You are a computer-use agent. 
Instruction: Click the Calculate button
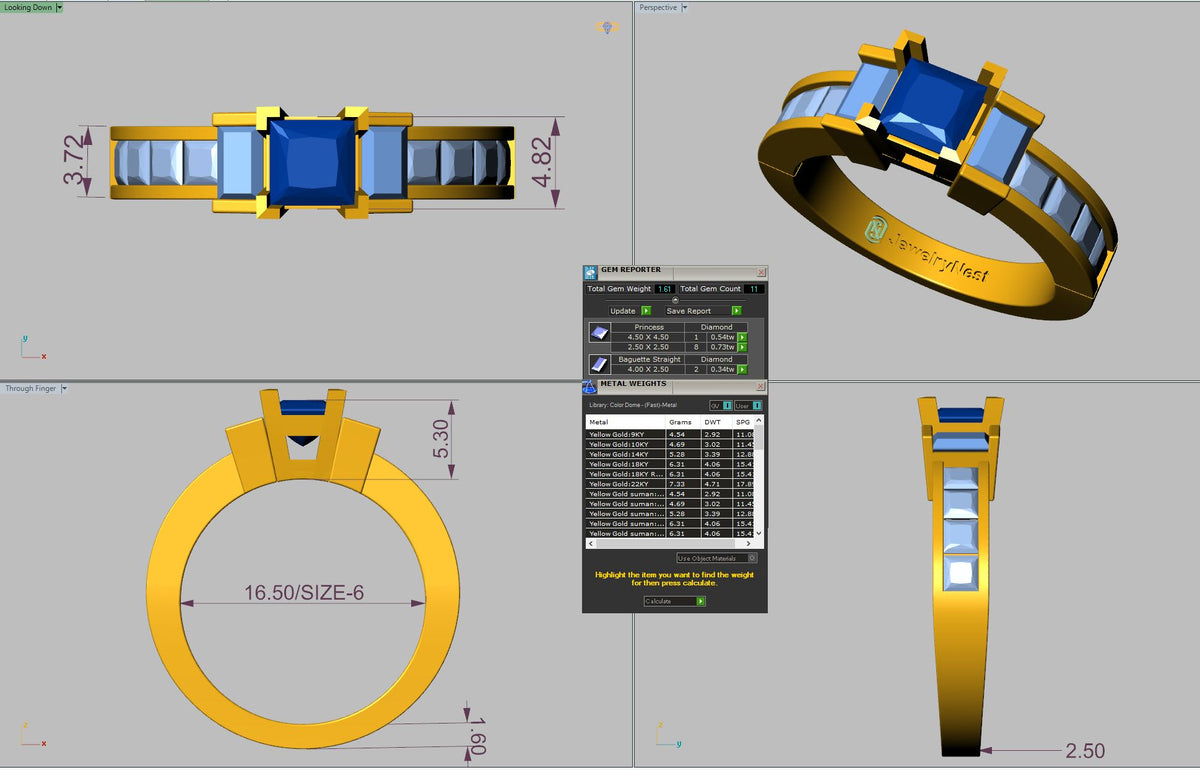point(675,601)
